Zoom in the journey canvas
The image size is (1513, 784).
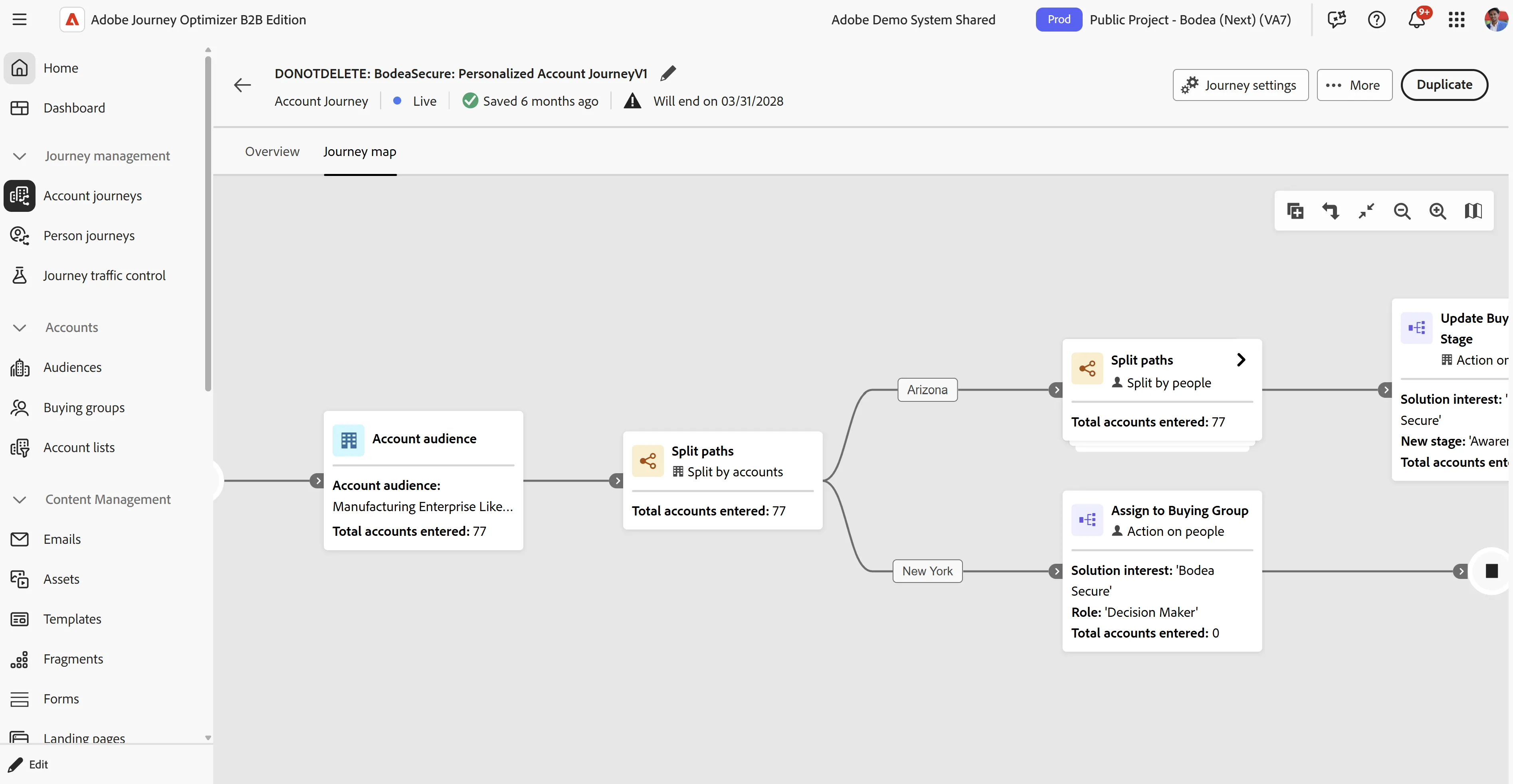[x=1437, y=211]
